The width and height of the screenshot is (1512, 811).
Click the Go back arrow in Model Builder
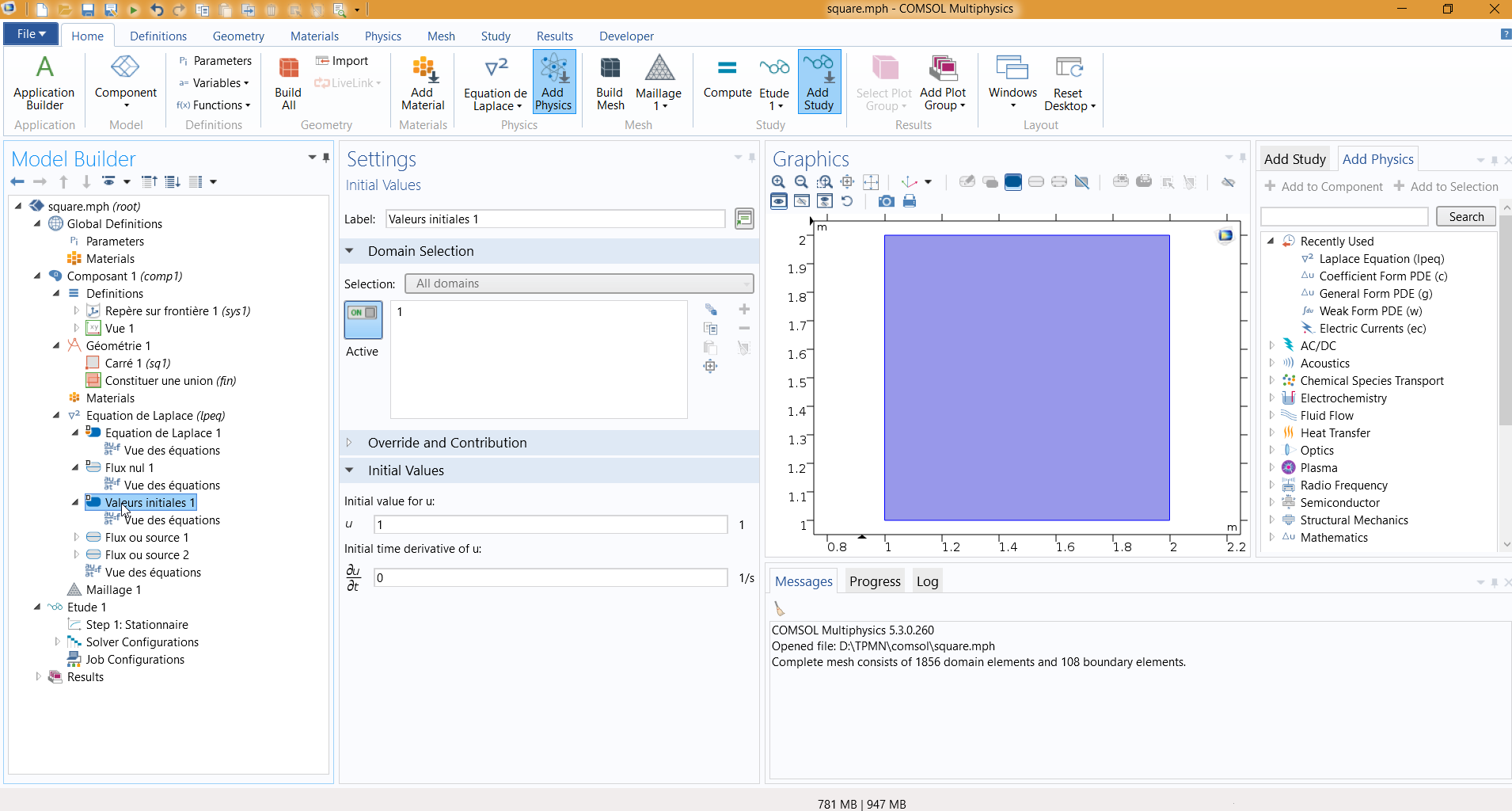coord(17,182)
